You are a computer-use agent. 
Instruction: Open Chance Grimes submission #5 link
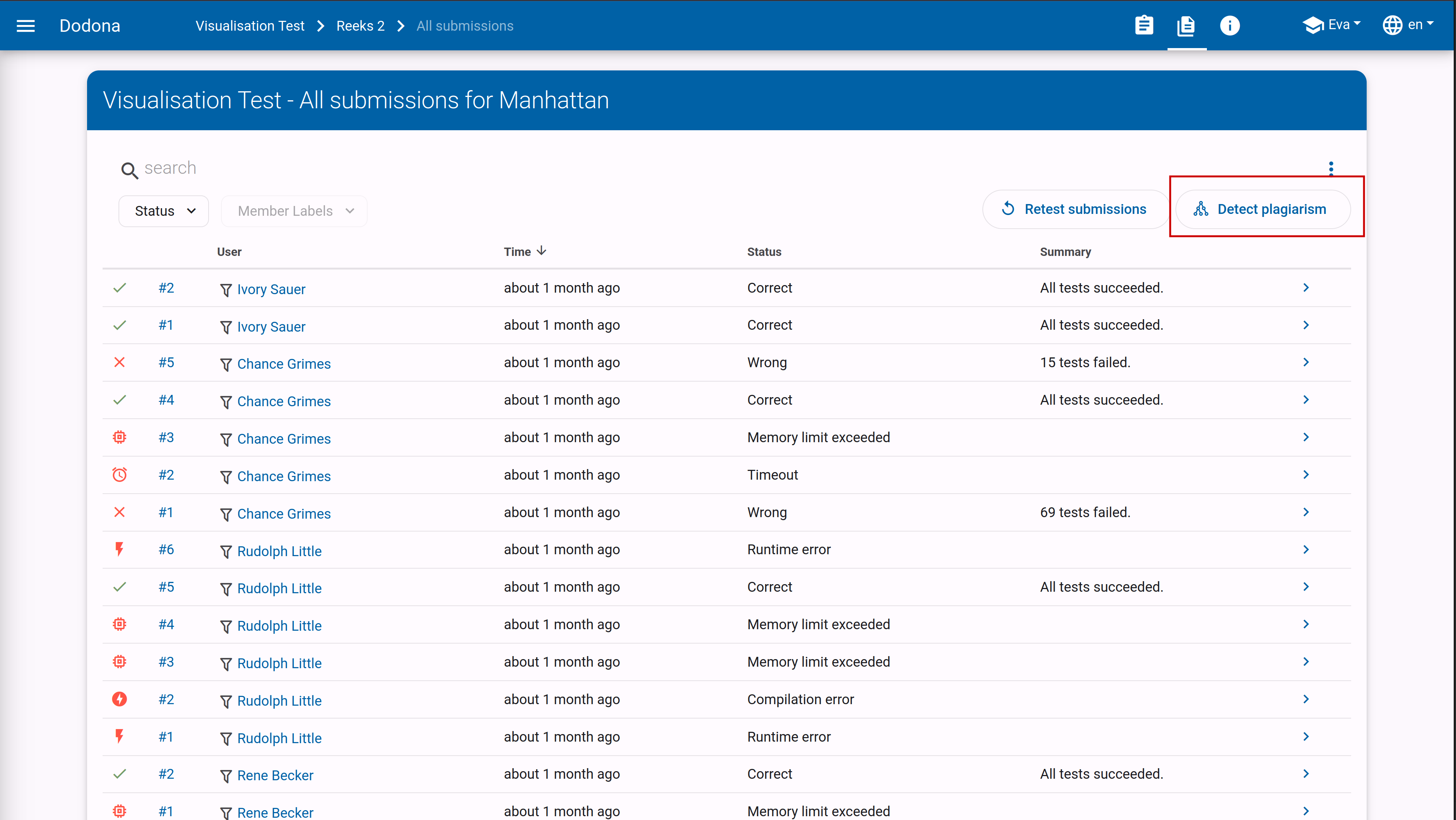tap(166, 362)
